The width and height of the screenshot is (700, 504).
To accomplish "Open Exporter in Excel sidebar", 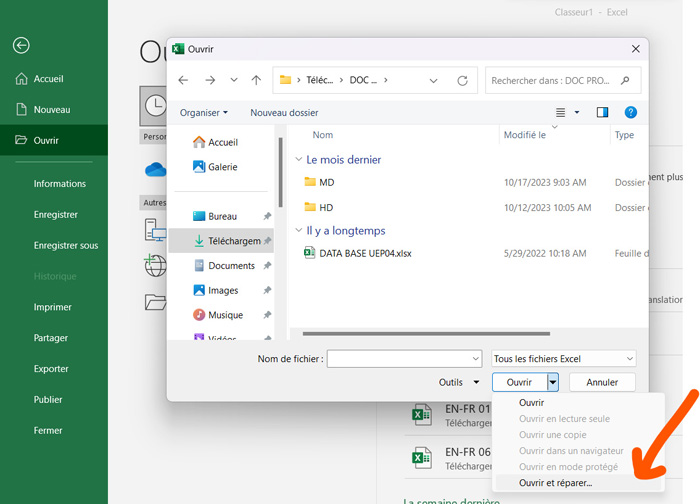I will [51, 369].
